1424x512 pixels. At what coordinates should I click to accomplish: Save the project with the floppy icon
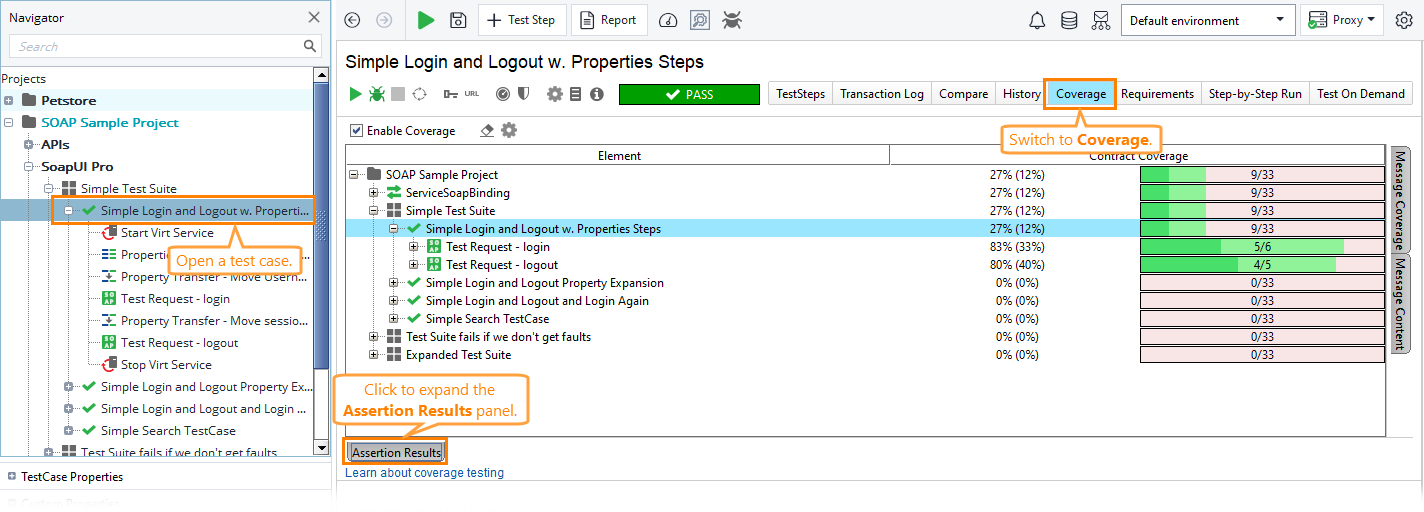point(458,20)
